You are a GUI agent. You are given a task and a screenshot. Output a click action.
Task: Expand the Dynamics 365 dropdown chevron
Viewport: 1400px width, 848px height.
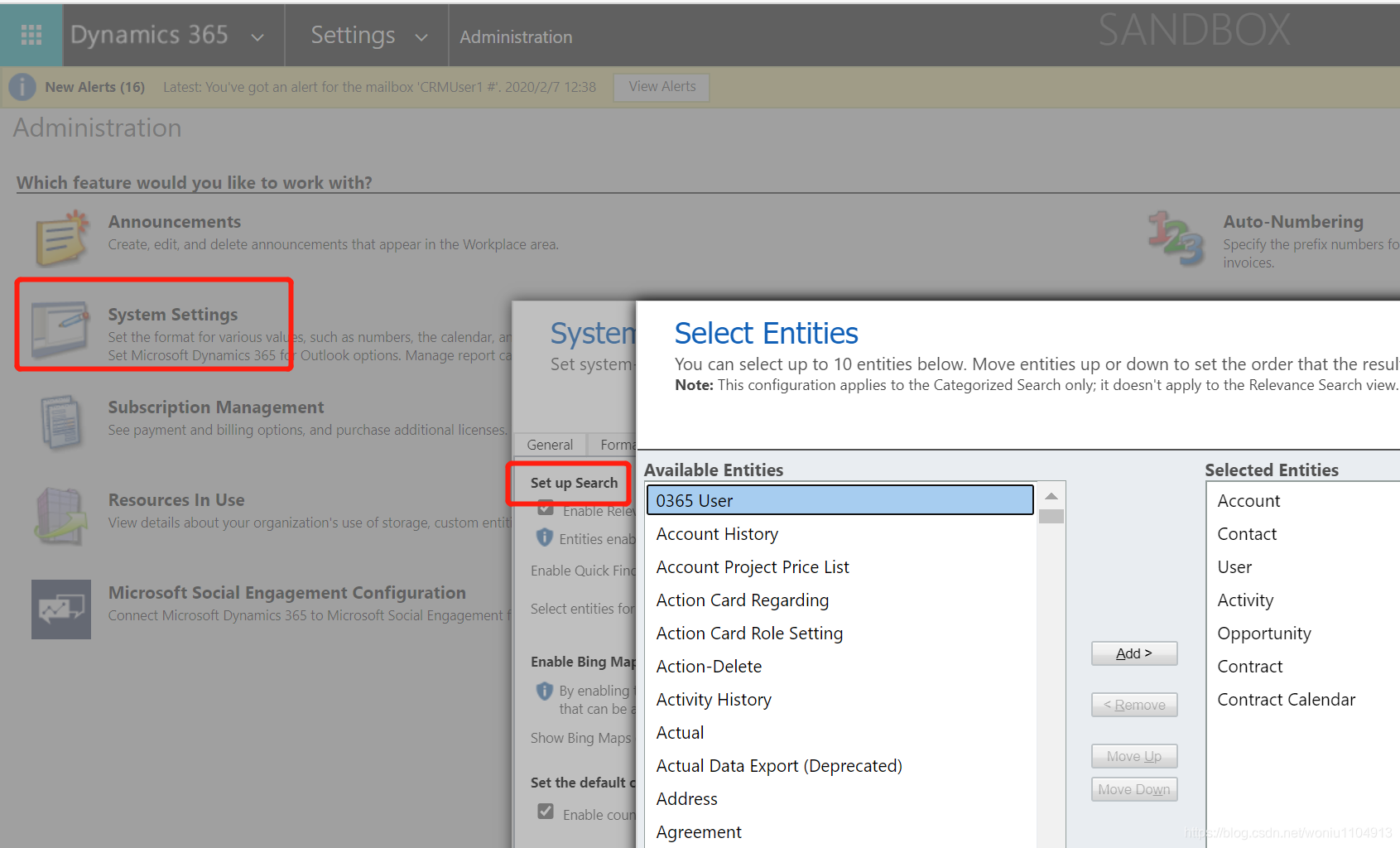click(257, 37)
